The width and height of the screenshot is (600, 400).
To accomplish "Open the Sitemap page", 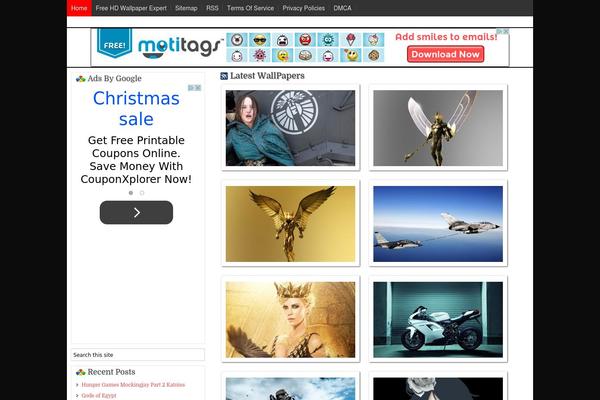I will [x=186, y=8].
